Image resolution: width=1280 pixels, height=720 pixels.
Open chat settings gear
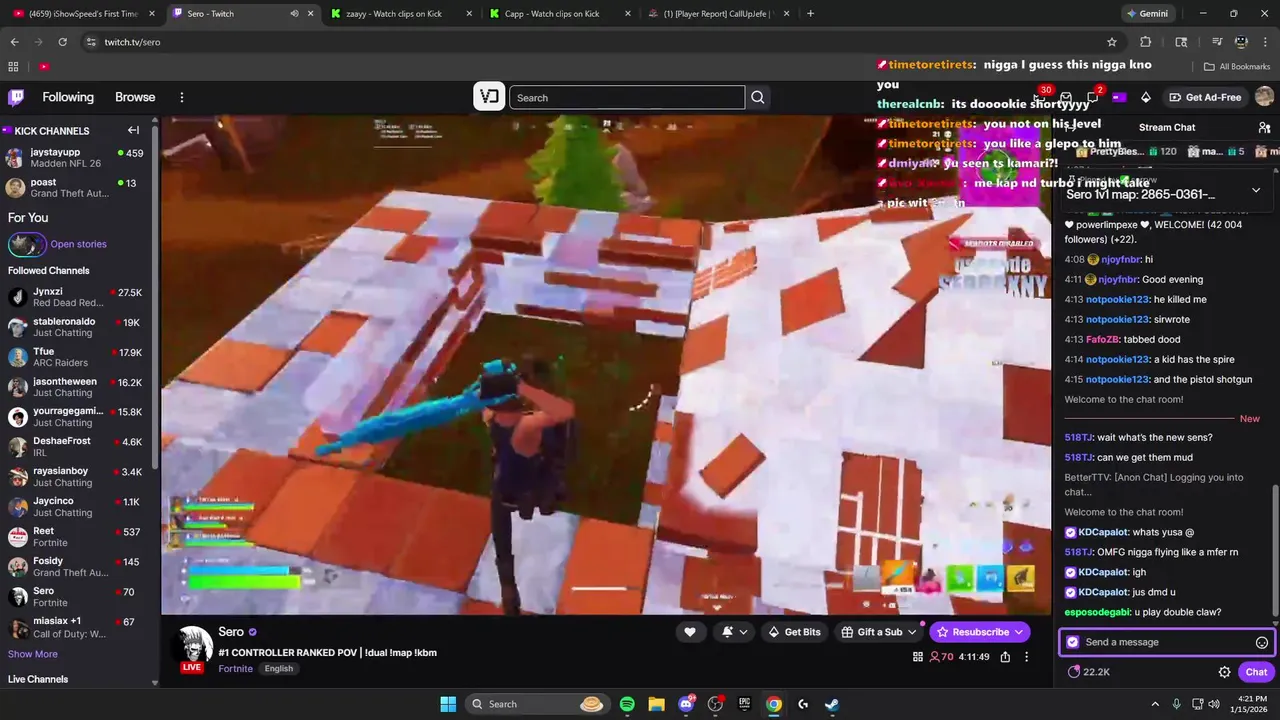1224,672
